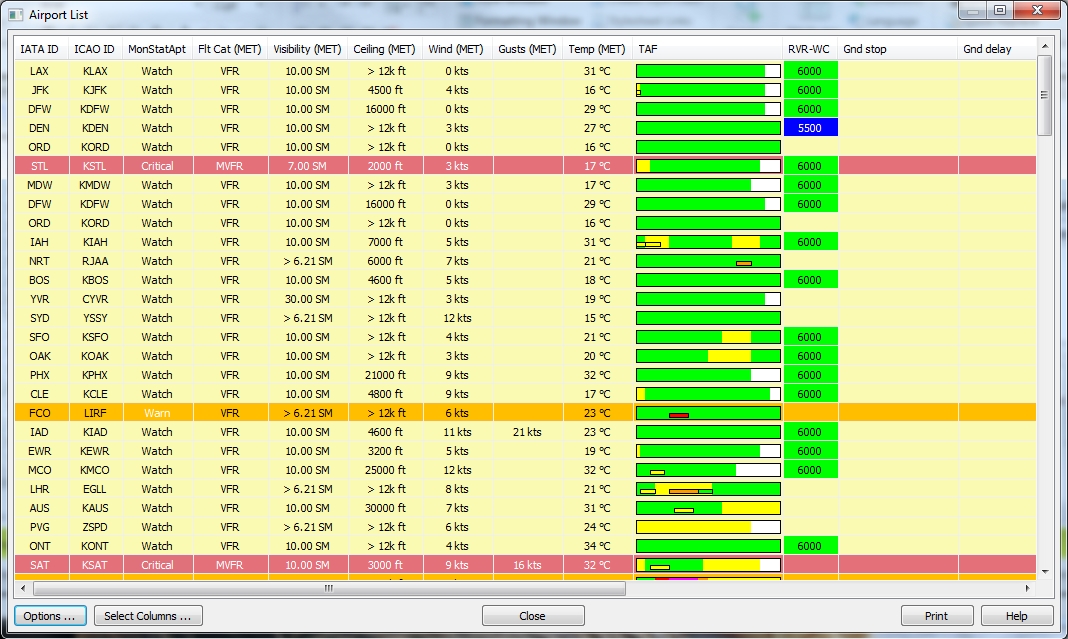This screenshot has width=1068, height=639.
Task: Click the TAF forecast bar for STL
Action: [708, 166]
